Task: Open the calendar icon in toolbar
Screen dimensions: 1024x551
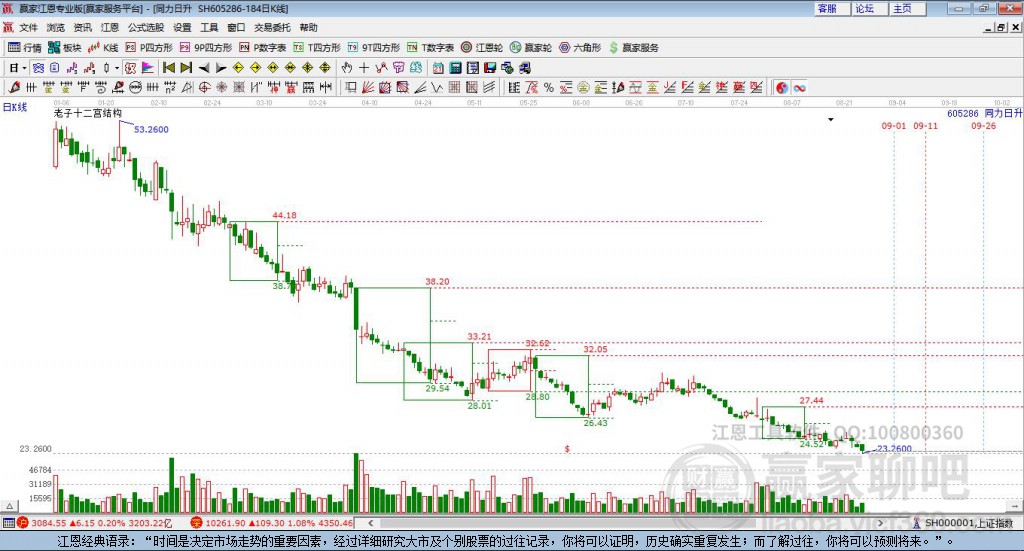Action: point(438,68)
